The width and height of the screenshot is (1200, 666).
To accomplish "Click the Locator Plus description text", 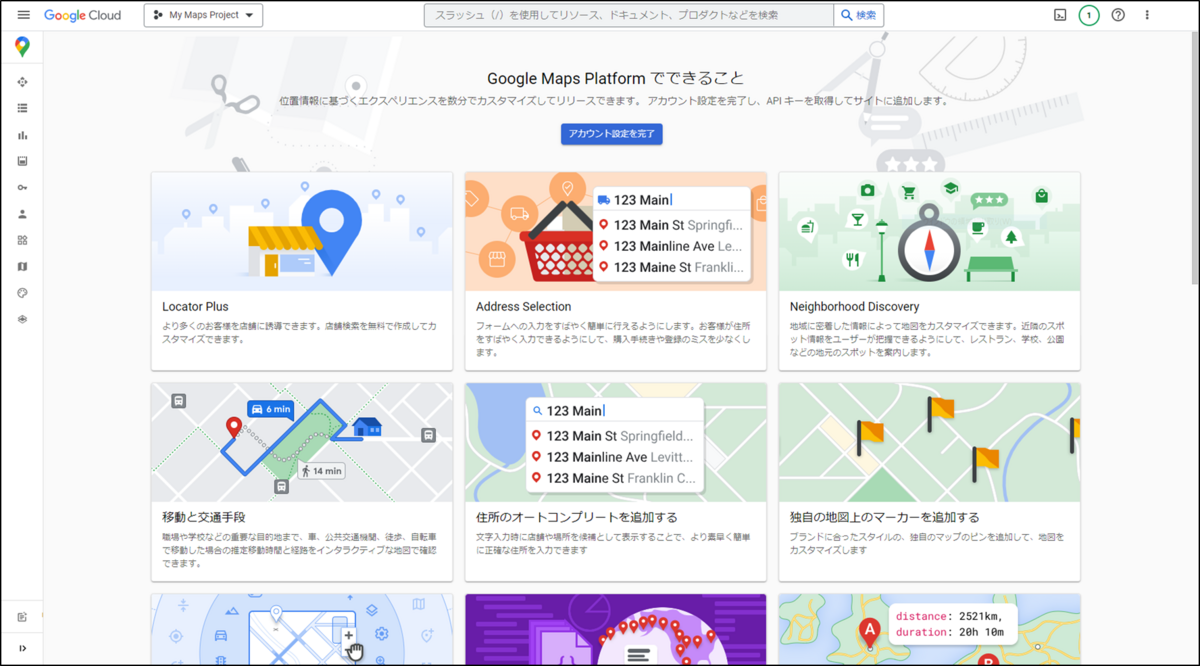I will 300,333.
